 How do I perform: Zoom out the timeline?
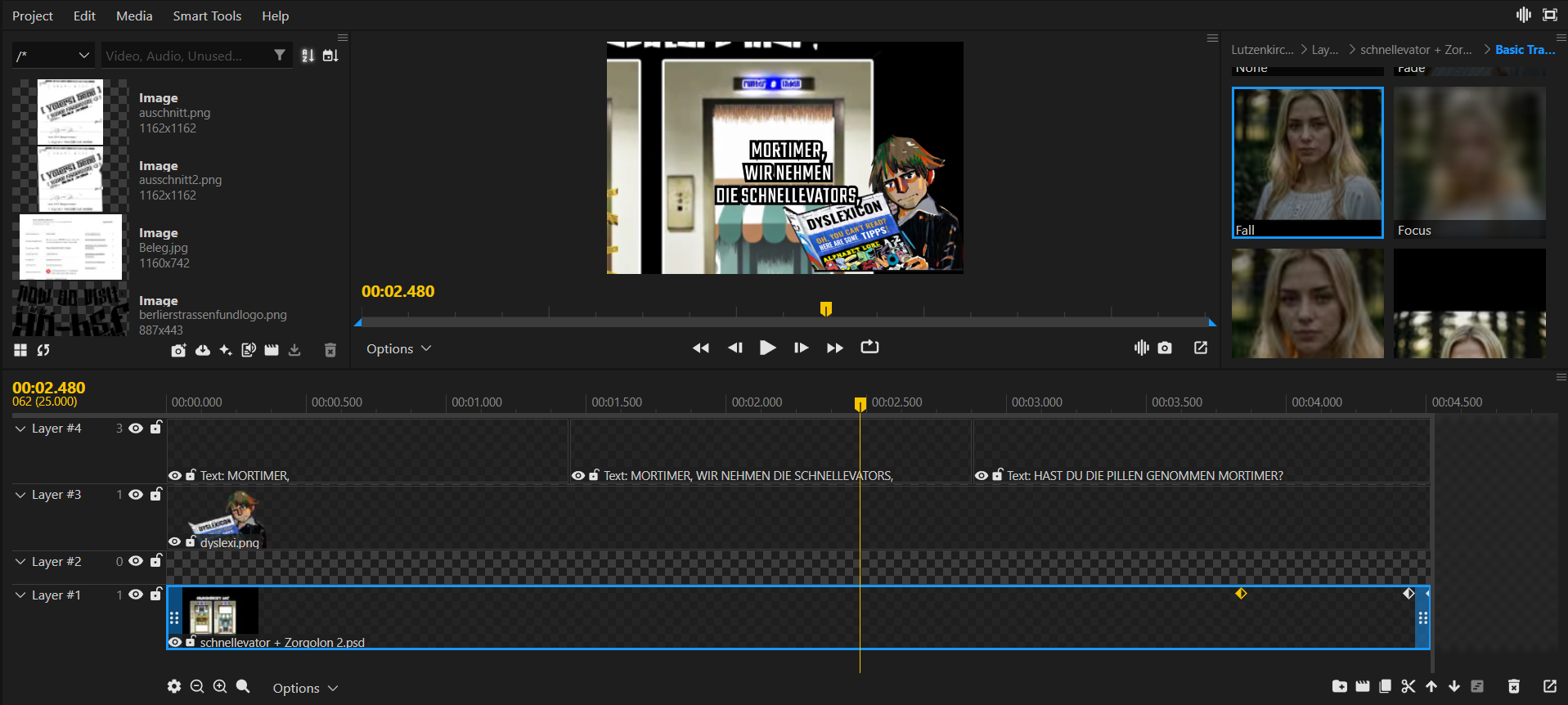[197, 686]
